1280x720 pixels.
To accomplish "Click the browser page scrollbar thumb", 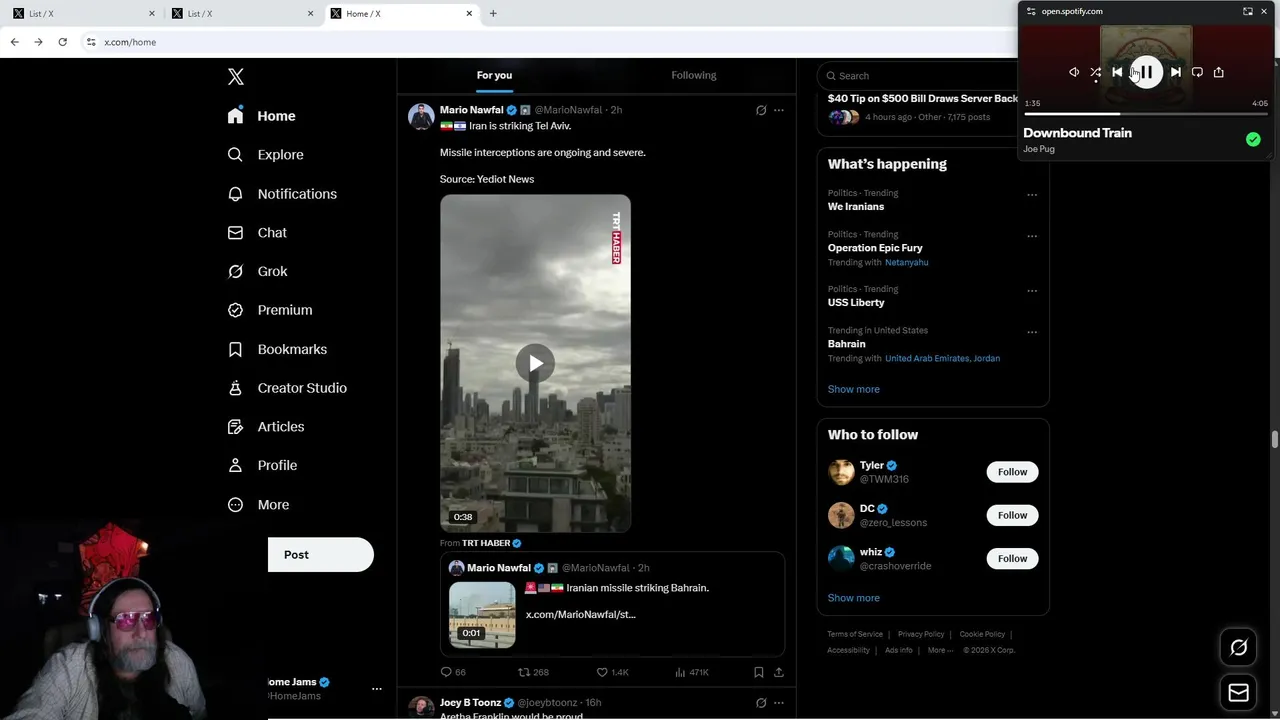I will pos(1275,440).
